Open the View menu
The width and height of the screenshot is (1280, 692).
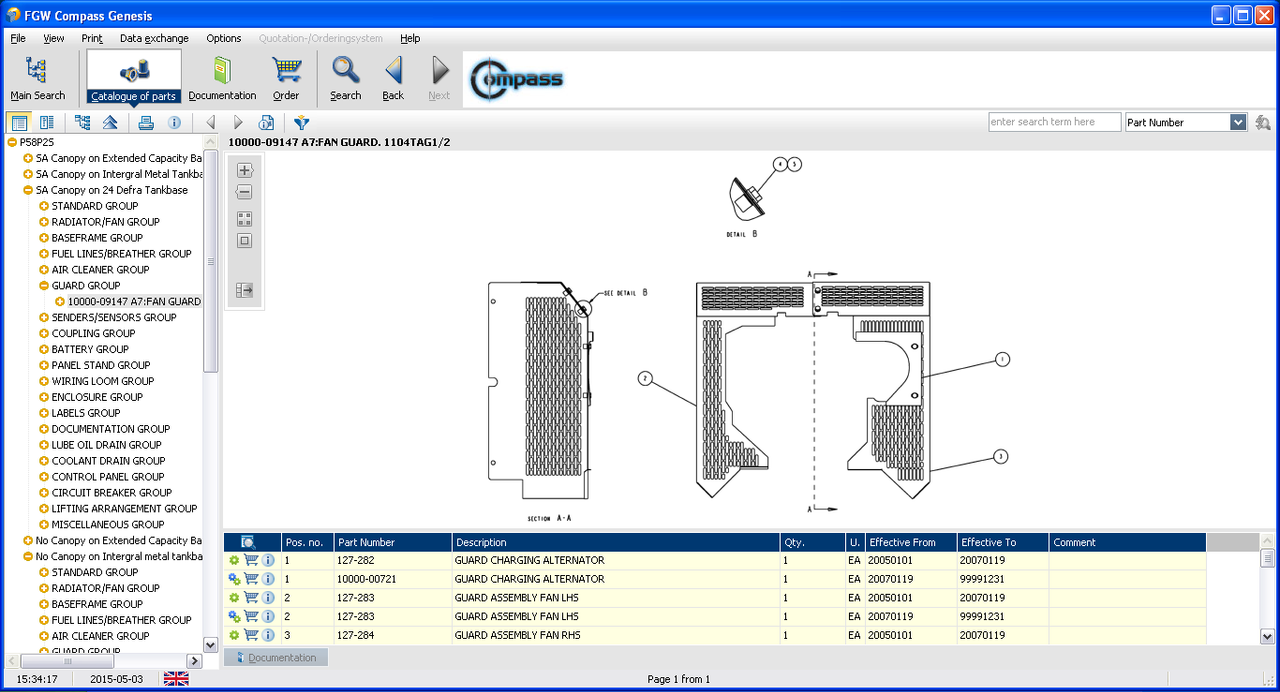coord(54,38)
